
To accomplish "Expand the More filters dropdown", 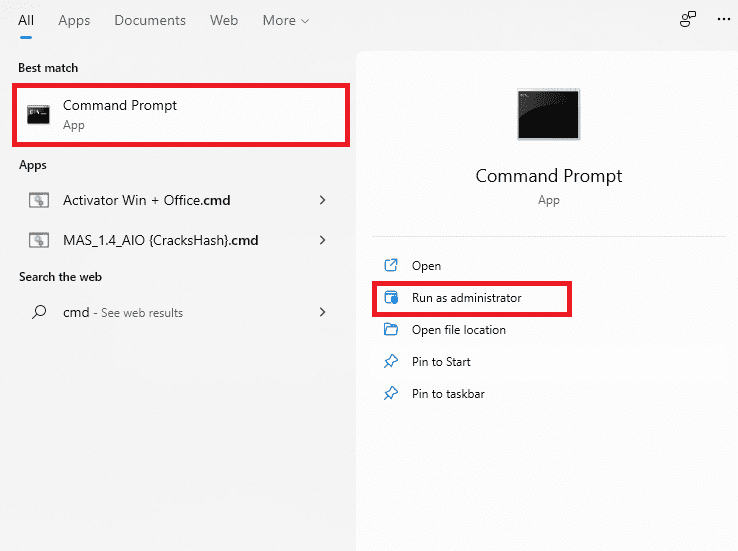I will coord(286,20).
